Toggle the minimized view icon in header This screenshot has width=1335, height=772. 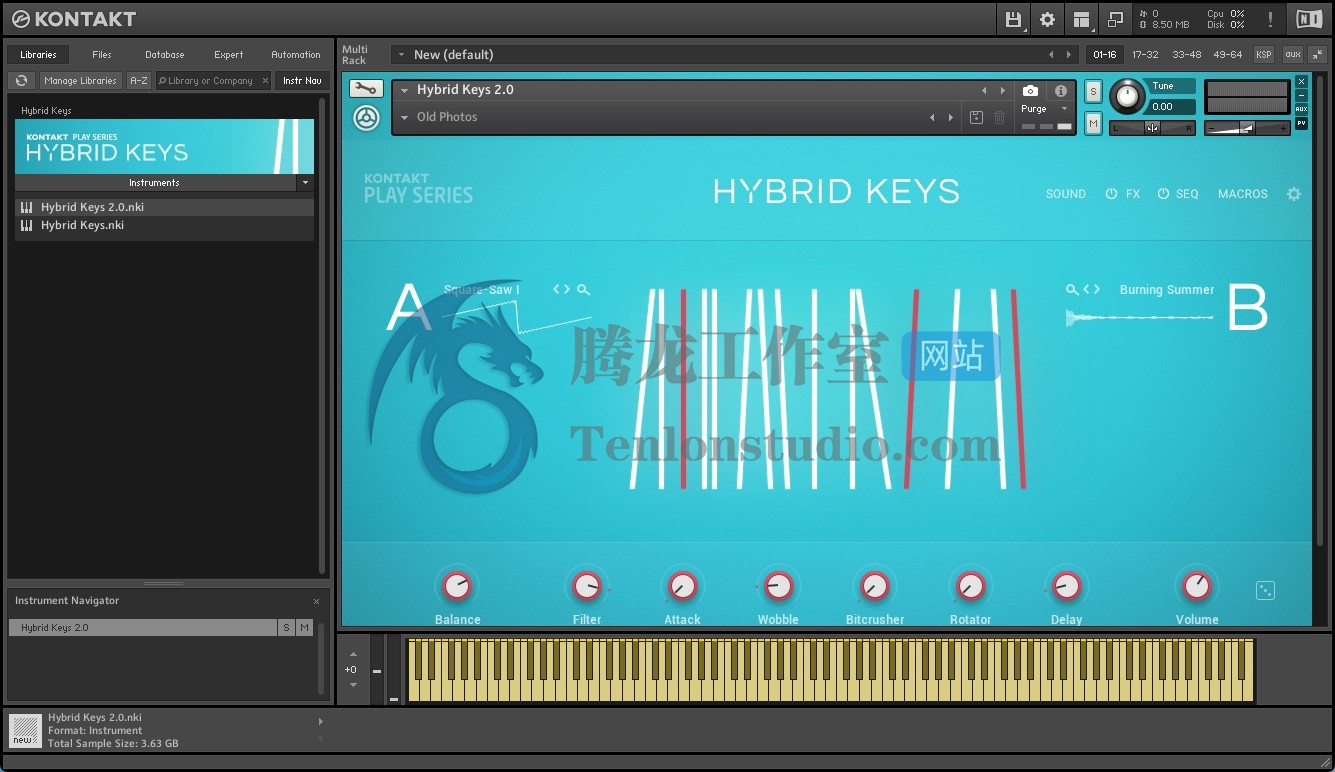[1115, 19]
